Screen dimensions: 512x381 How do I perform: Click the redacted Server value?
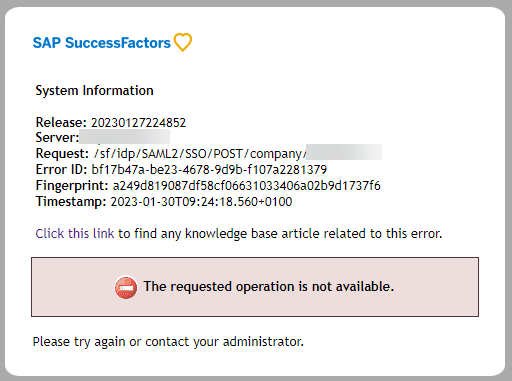(125, 137)
